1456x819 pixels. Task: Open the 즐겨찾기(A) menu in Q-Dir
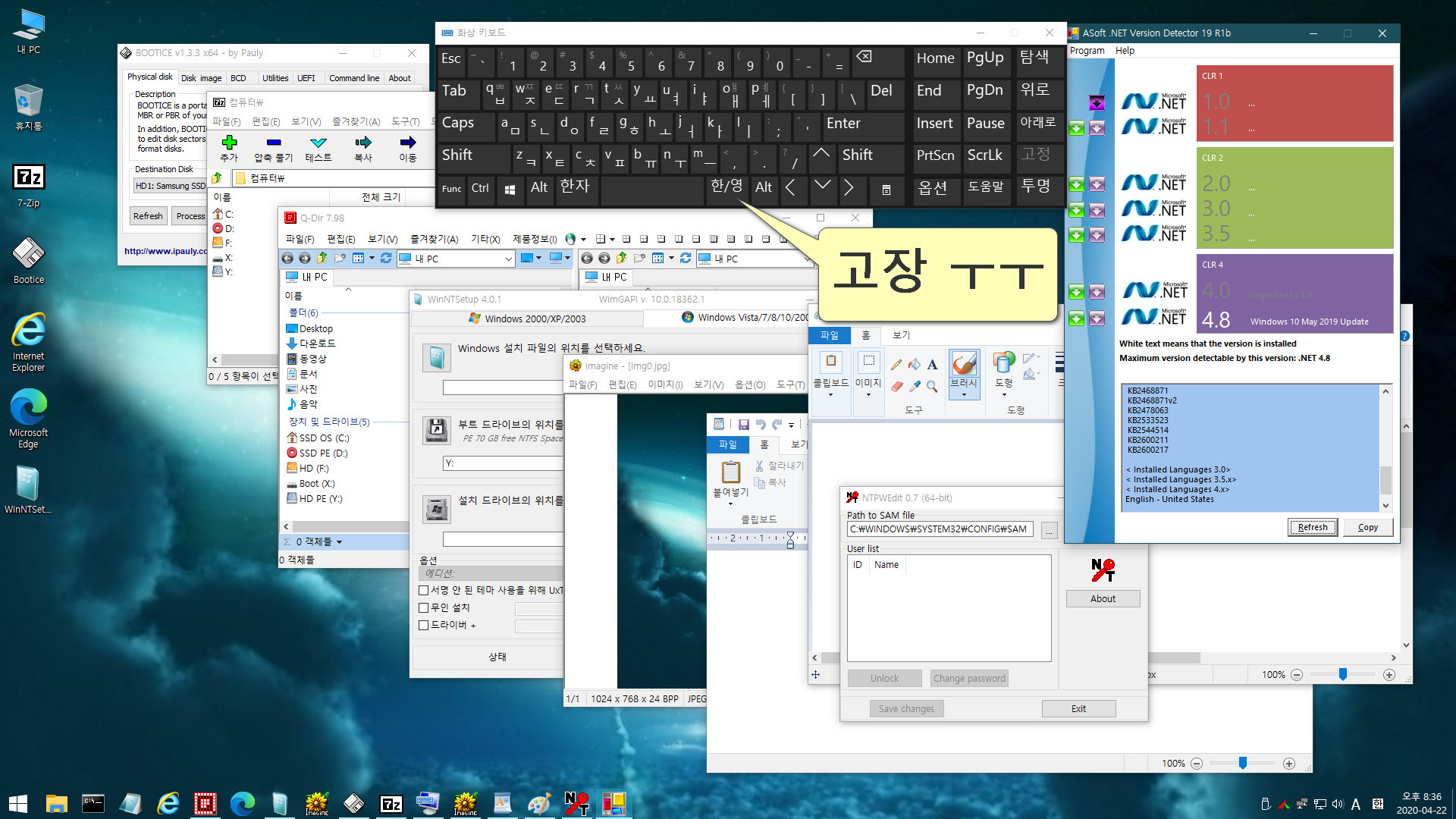[x=434, y=240]
